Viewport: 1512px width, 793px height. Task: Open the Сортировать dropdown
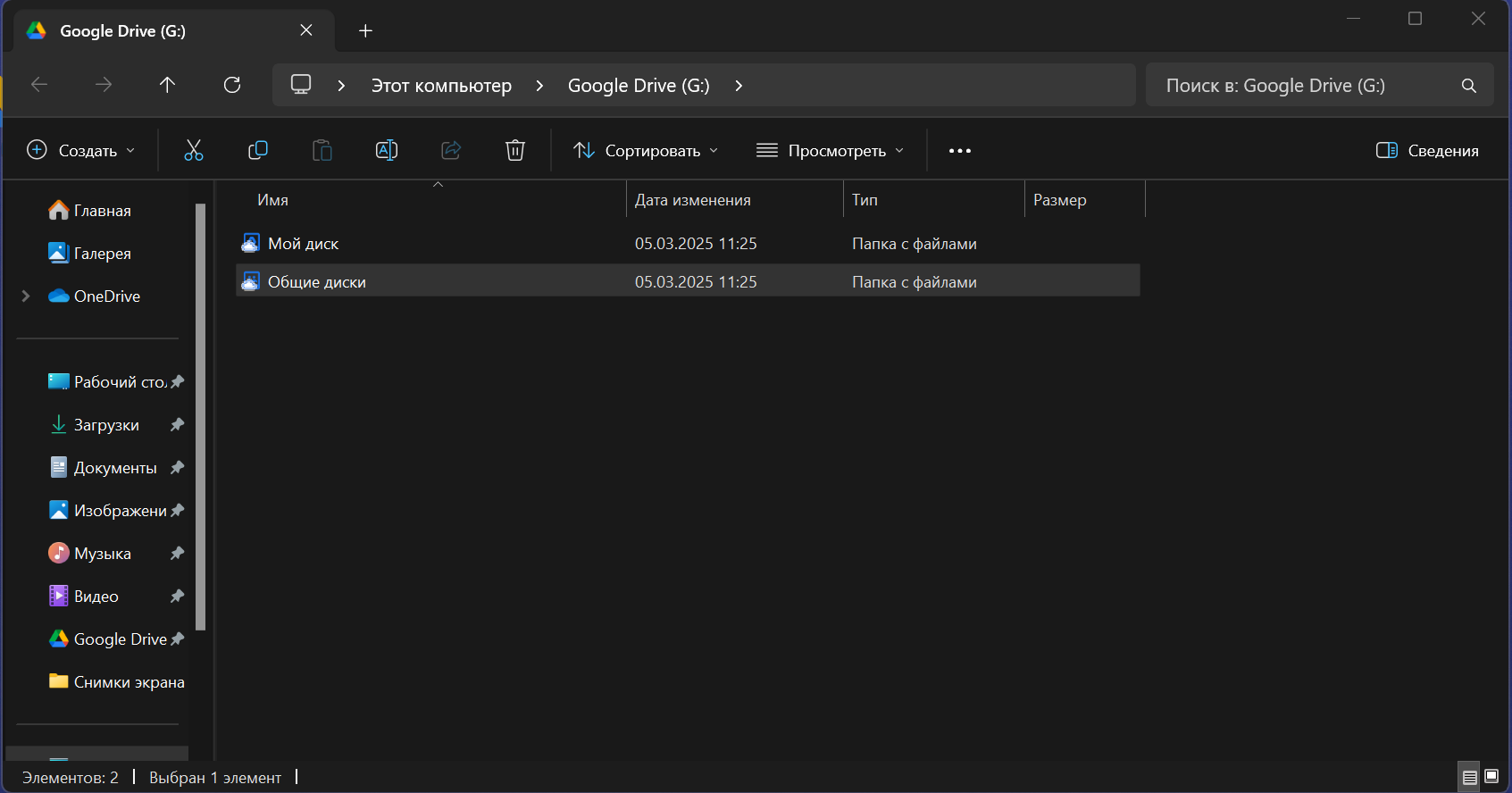point(646,151)
